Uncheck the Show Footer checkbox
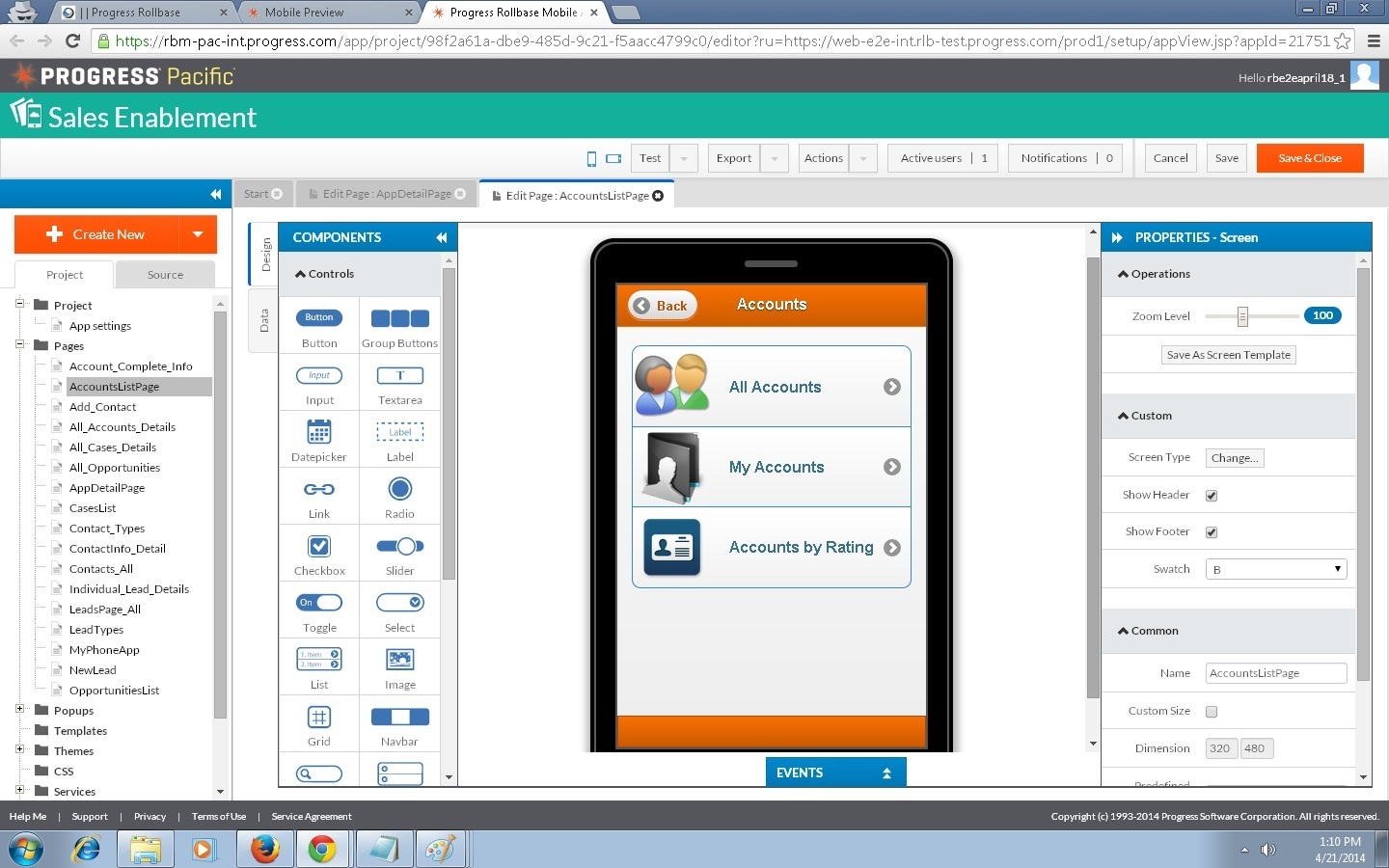 point(1212,532)
